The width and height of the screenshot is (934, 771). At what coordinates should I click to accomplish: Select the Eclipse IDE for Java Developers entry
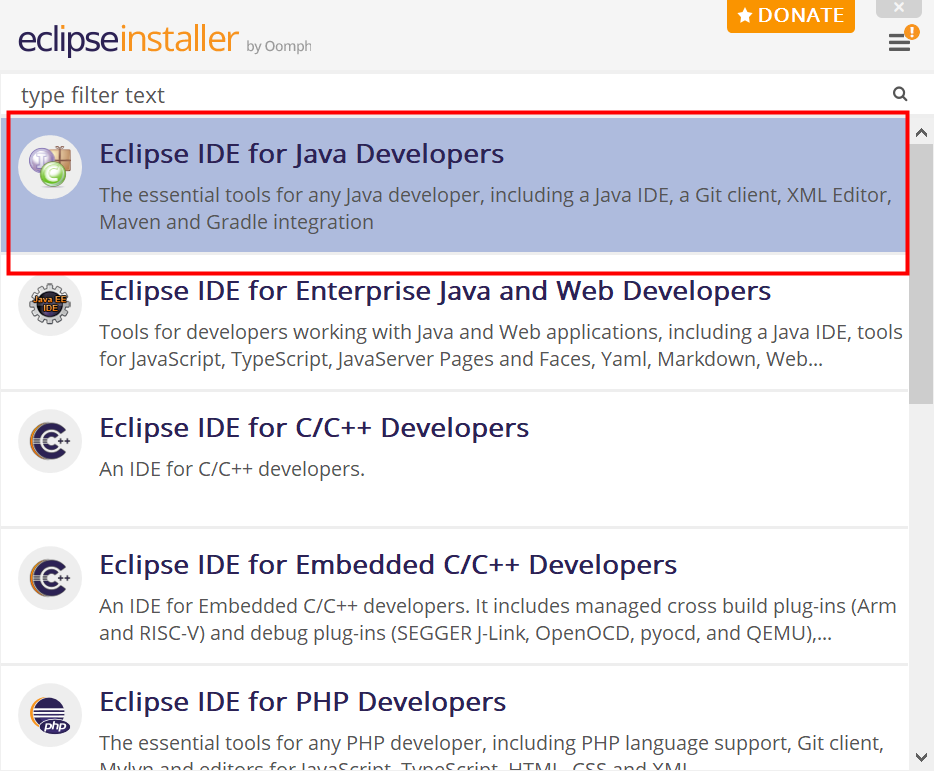[301, 153]
